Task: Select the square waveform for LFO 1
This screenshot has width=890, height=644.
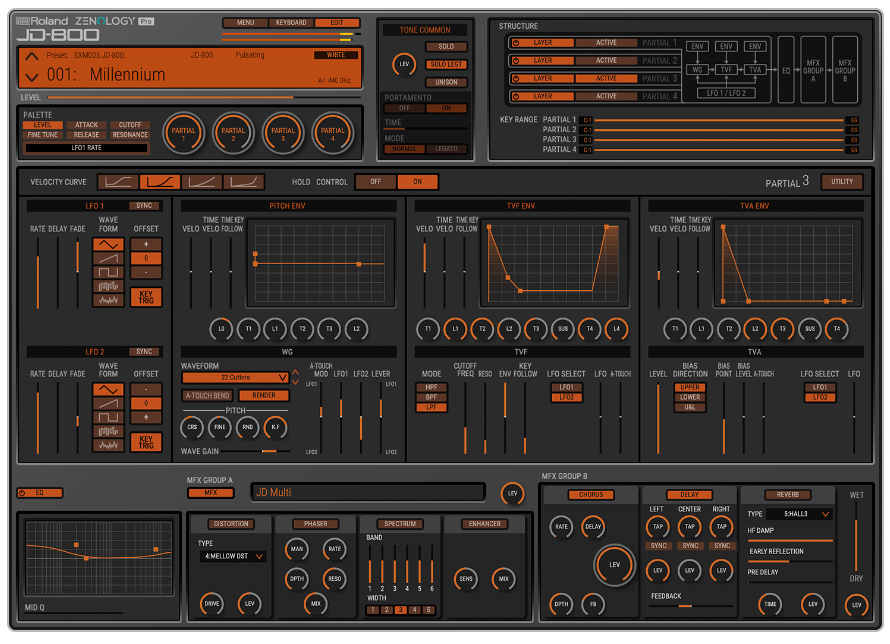Action: [108, 272]
